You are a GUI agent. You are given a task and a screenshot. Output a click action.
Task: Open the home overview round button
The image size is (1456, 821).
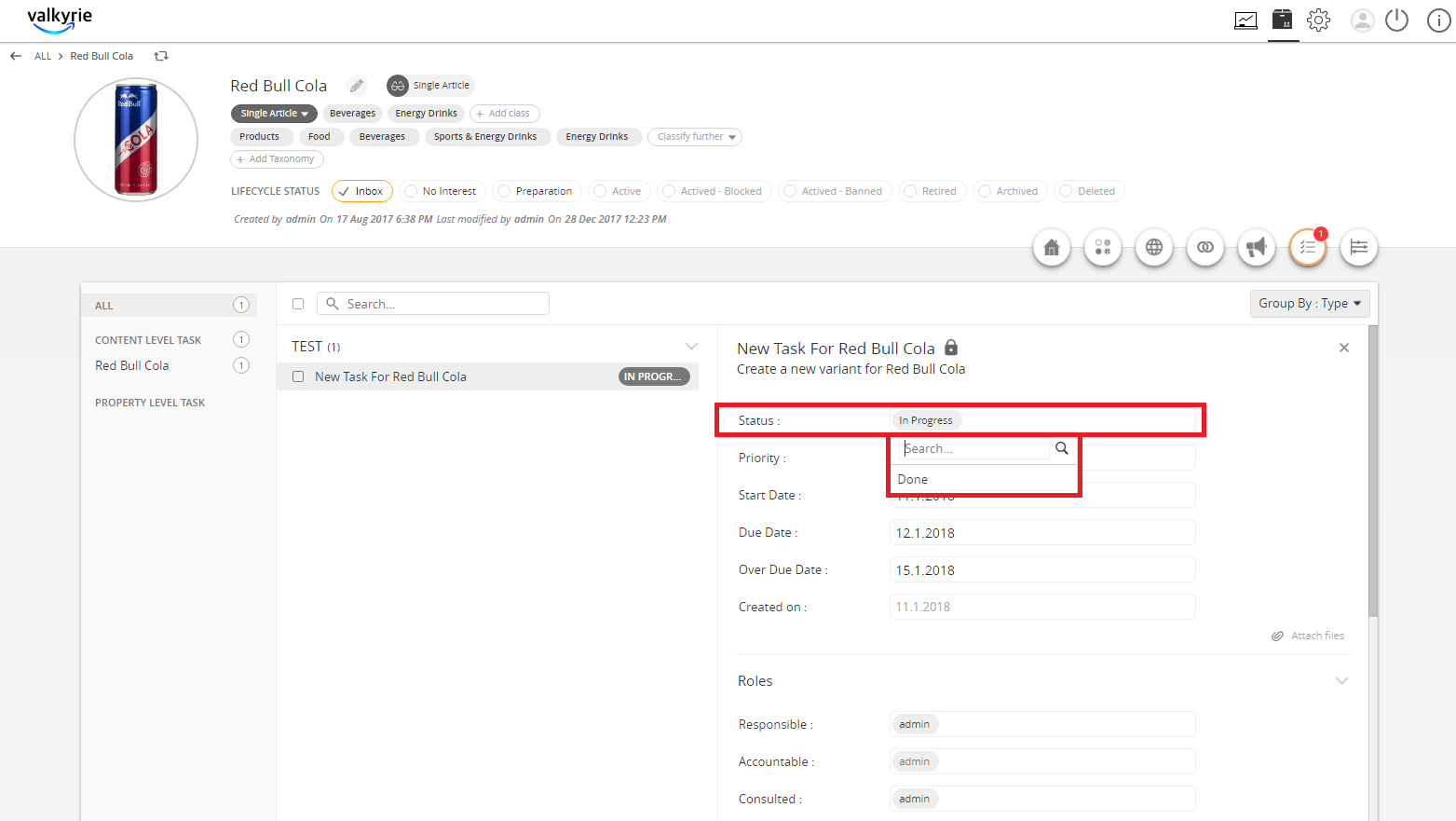click(x=1052, y=247)
